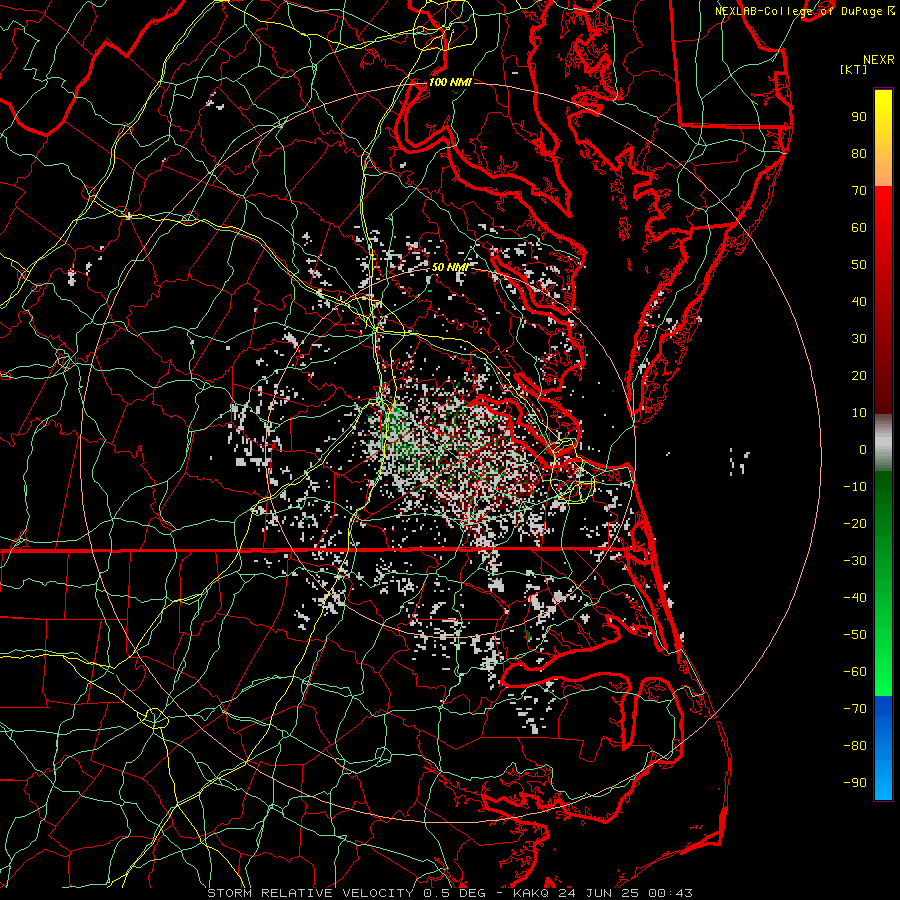Click STORM RELATIVE VELOCITY product title

[x=310, y=893]
